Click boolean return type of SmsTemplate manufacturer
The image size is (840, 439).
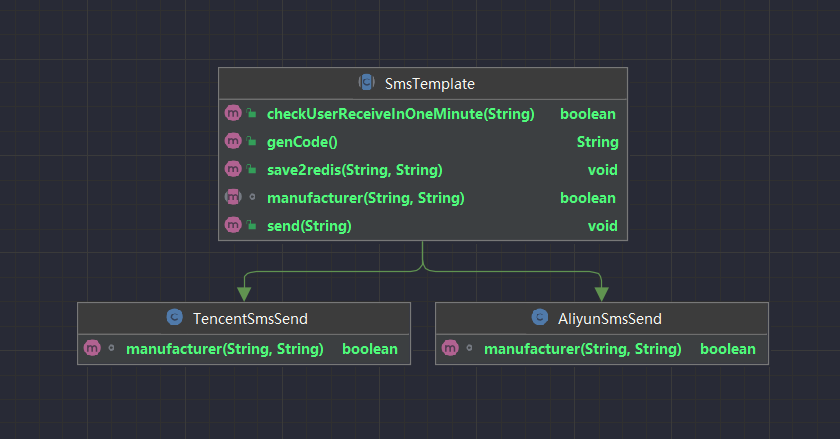(x=588, y=198)
